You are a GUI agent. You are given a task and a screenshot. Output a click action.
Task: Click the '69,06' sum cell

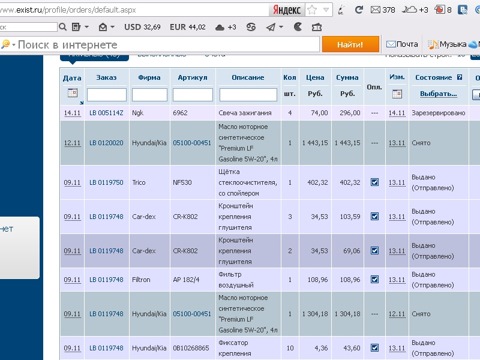352,250
